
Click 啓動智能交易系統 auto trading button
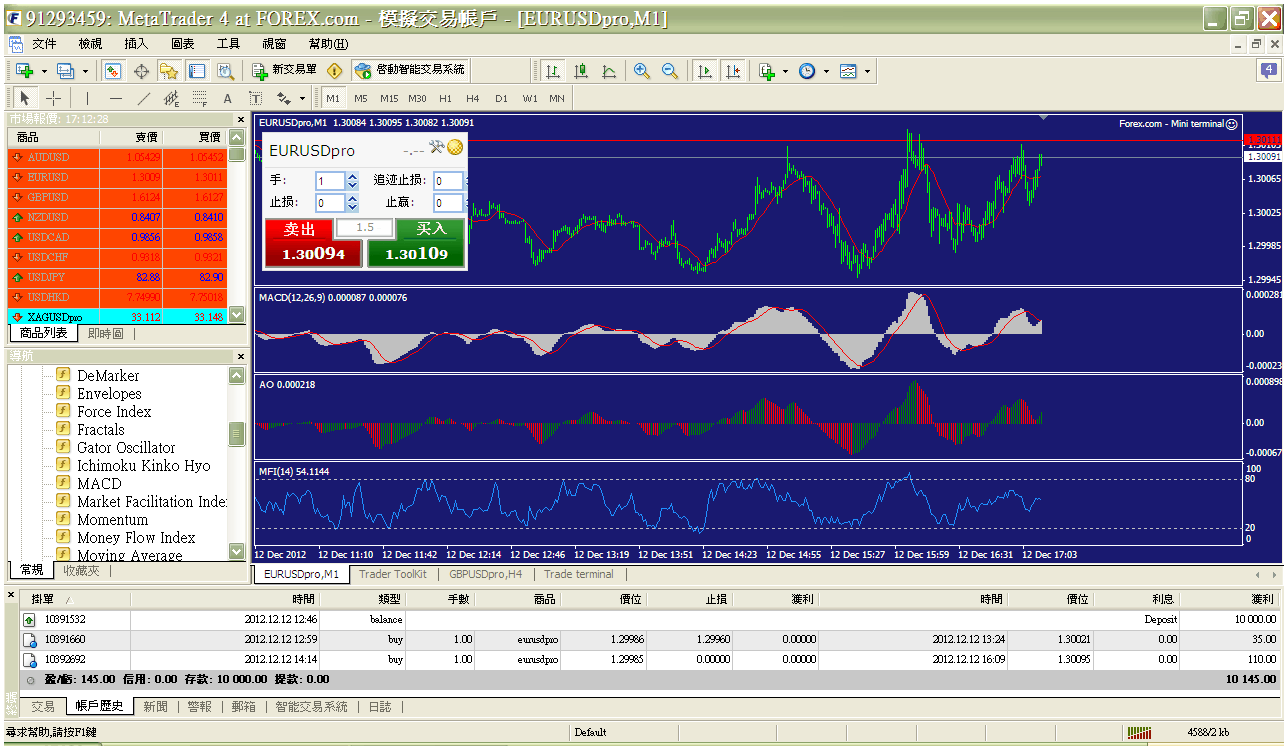point(410,71)
